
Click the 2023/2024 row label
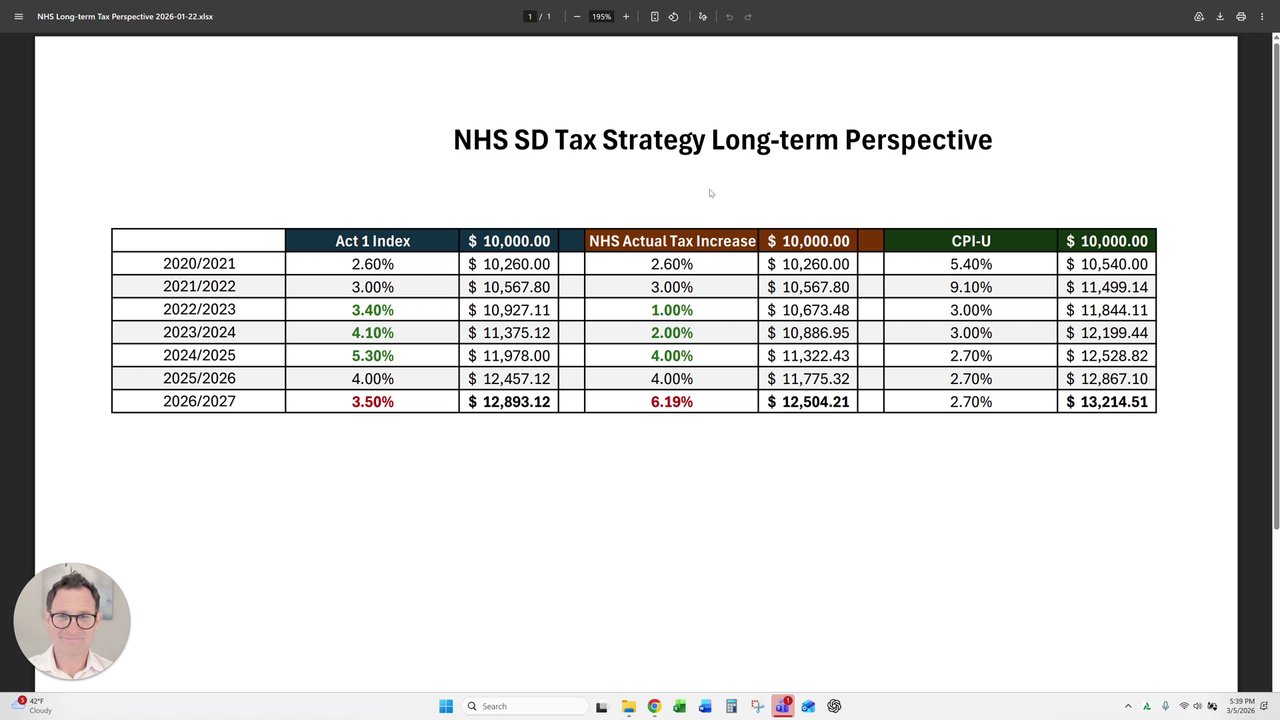[199, 332]
